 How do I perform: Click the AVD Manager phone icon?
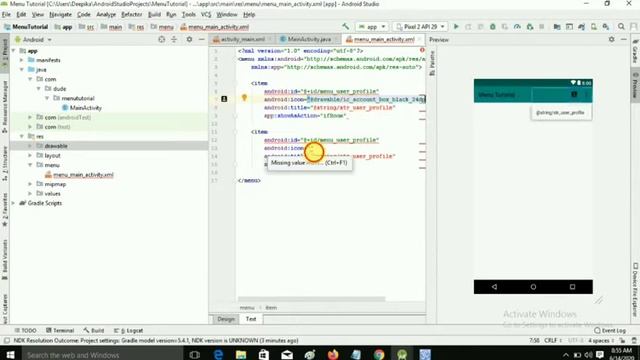(593, 27)
